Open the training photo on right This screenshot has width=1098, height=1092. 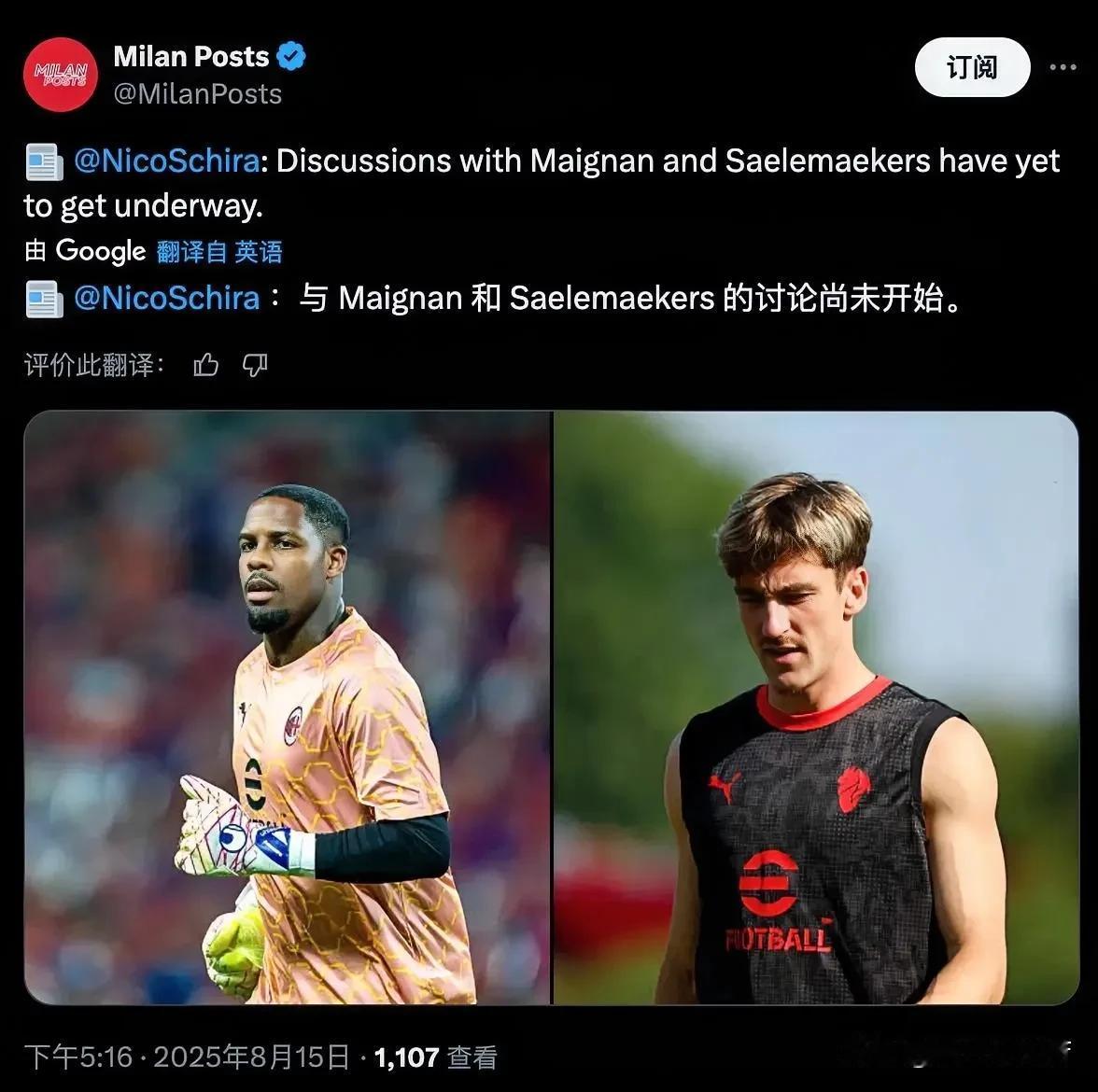coord(816,707)
